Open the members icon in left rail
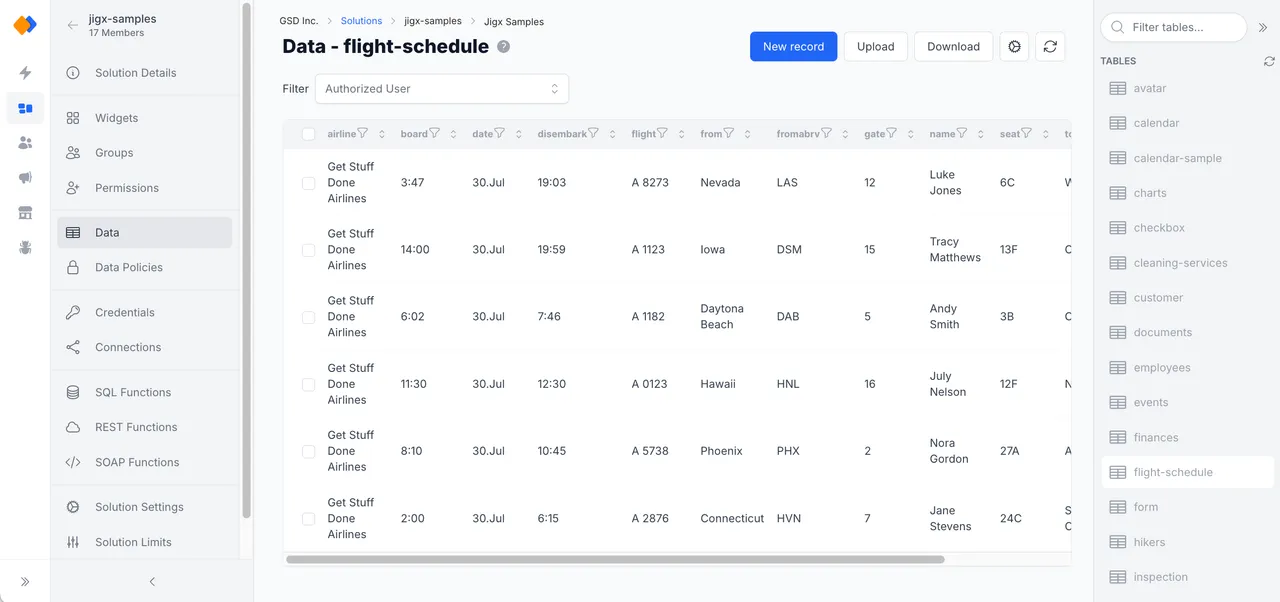 [25, 143]
